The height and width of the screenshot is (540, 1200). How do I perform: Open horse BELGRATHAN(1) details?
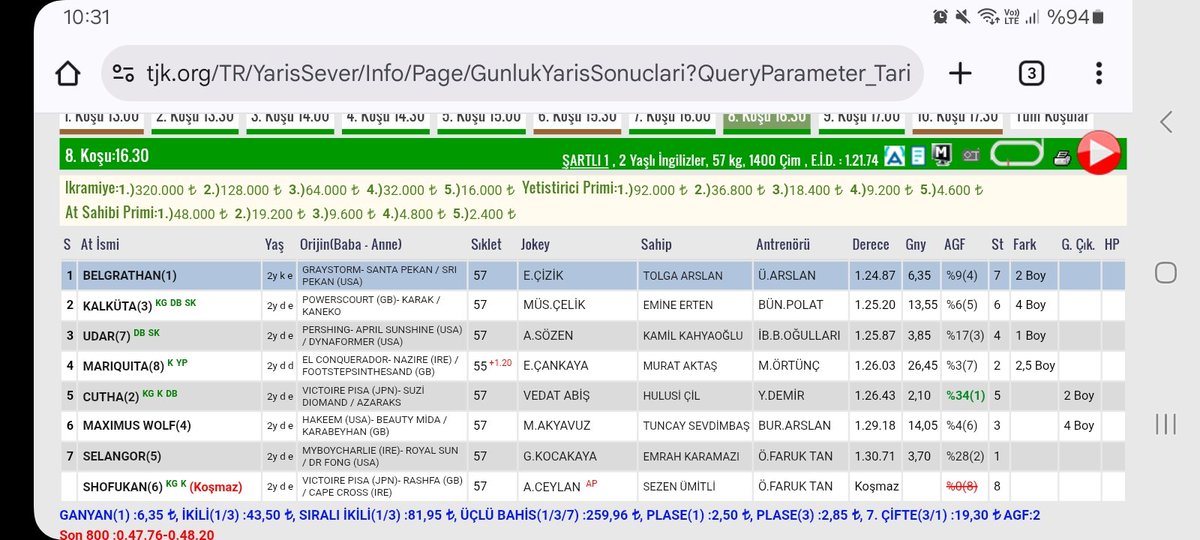point(128,276)
